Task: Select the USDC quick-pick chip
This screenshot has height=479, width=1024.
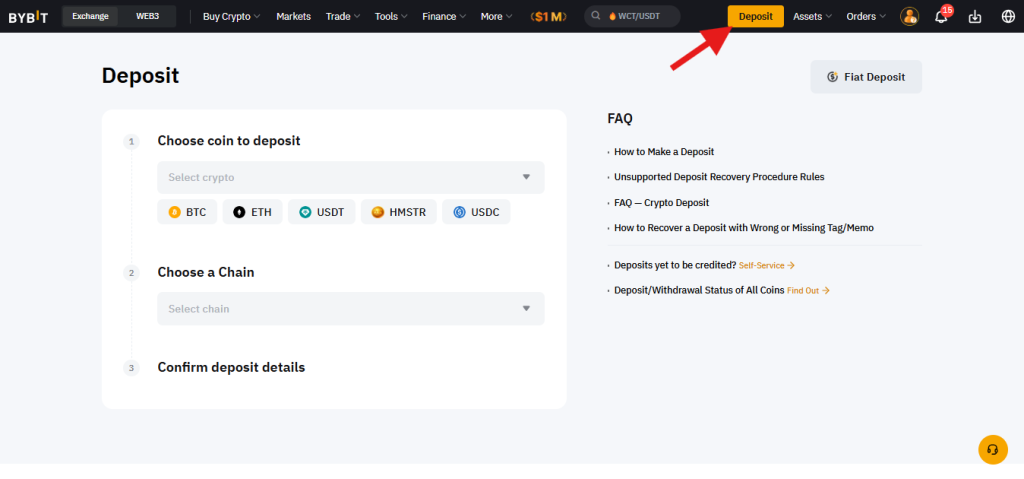Action: click(476, 212)
